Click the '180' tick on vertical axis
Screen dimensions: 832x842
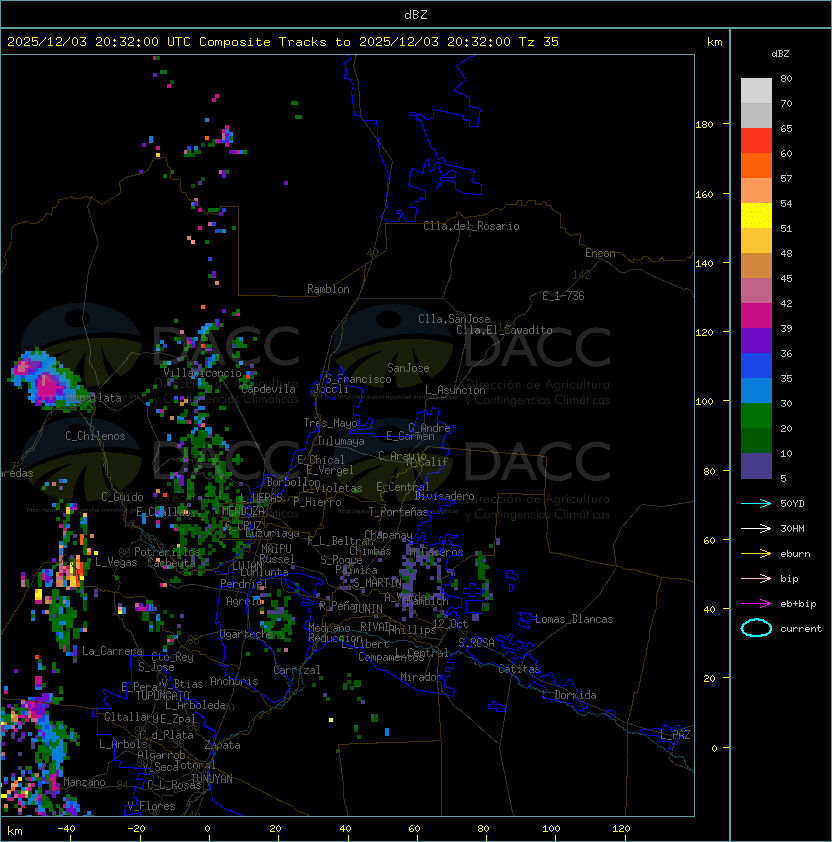click(x=704, y=125)
